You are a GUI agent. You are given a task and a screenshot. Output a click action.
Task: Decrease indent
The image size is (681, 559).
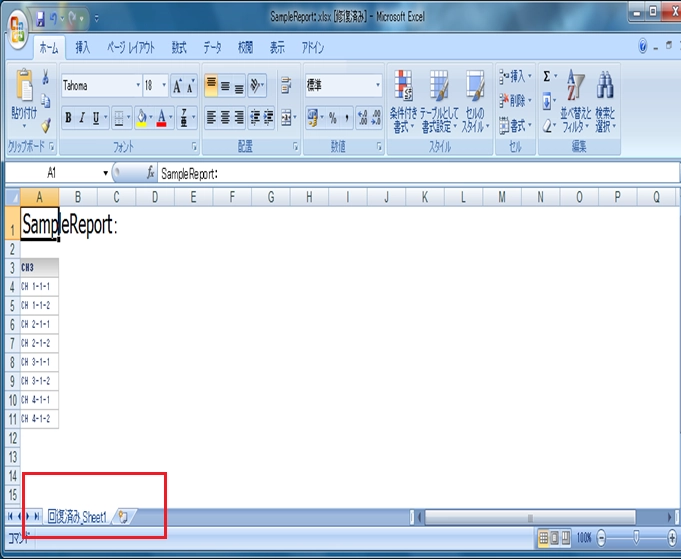255,118
